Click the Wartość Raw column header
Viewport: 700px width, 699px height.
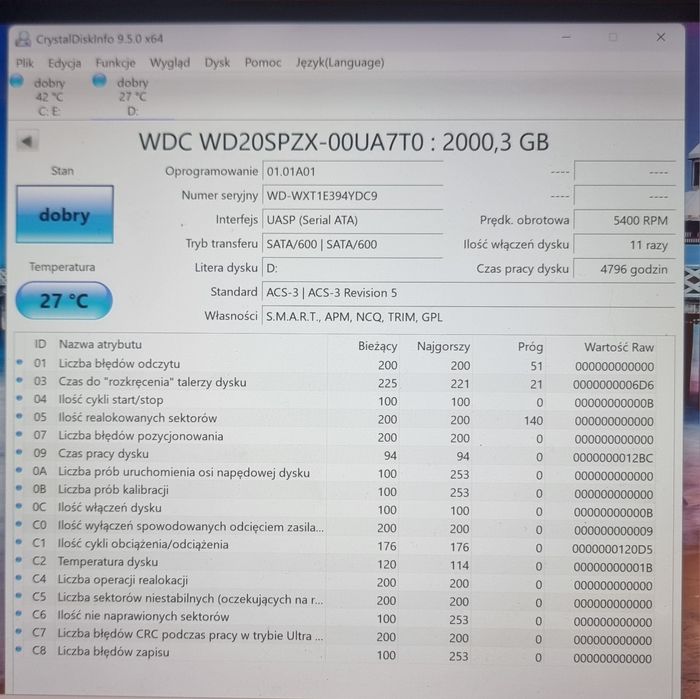pos(618,347)
